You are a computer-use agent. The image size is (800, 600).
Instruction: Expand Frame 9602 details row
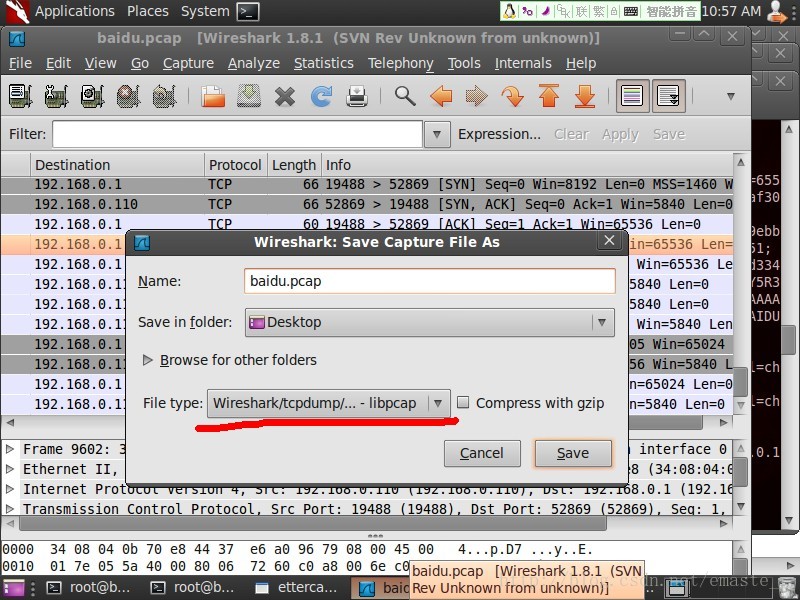click(9, 449)
